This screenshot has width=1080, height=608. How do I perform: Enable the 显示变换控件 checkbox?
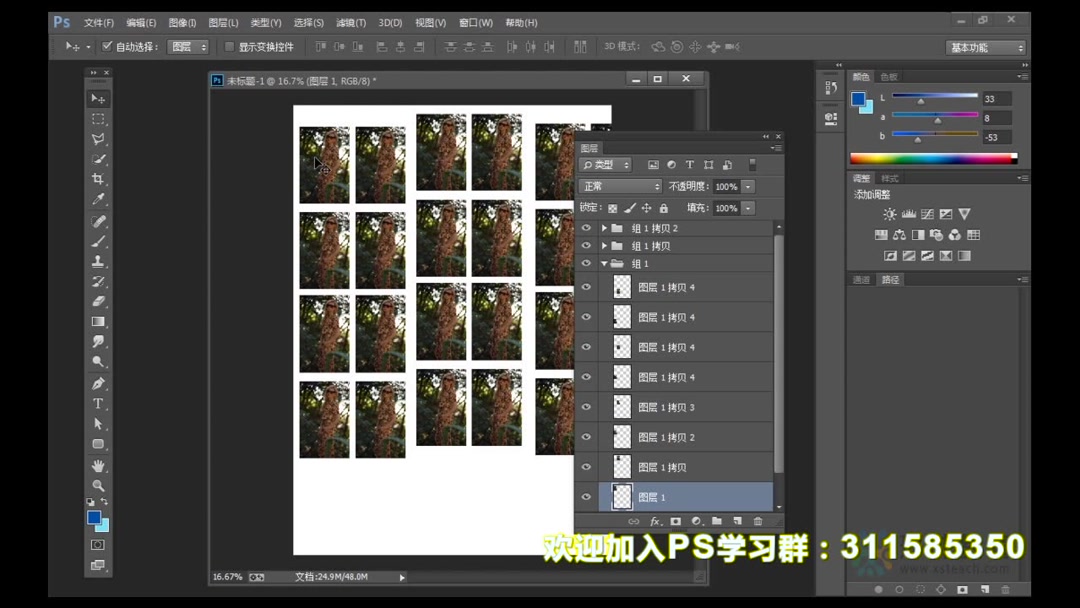pos(229,46)
